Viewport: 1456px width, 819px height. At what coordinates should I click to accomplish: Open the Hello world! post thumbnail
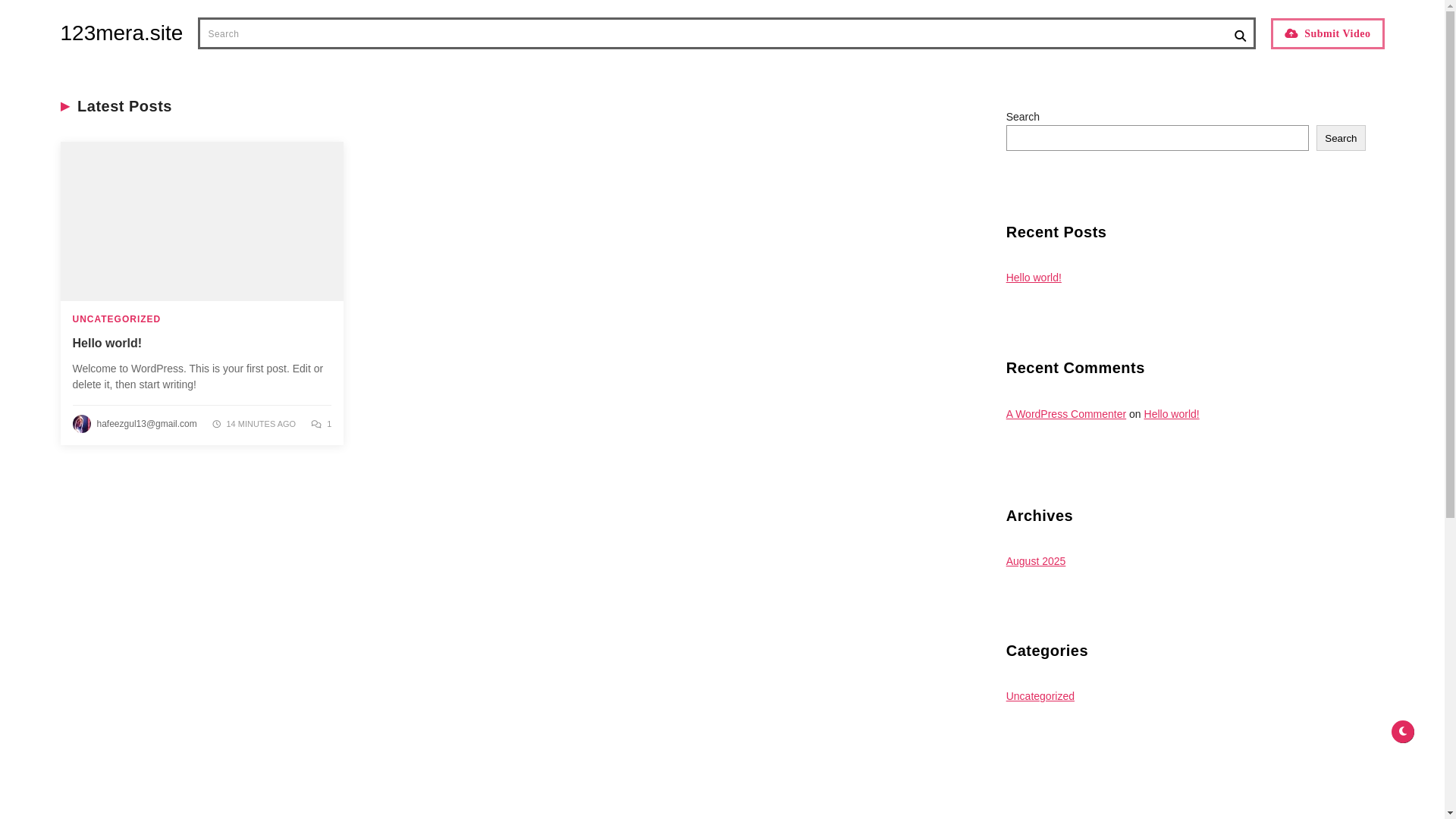202,221
